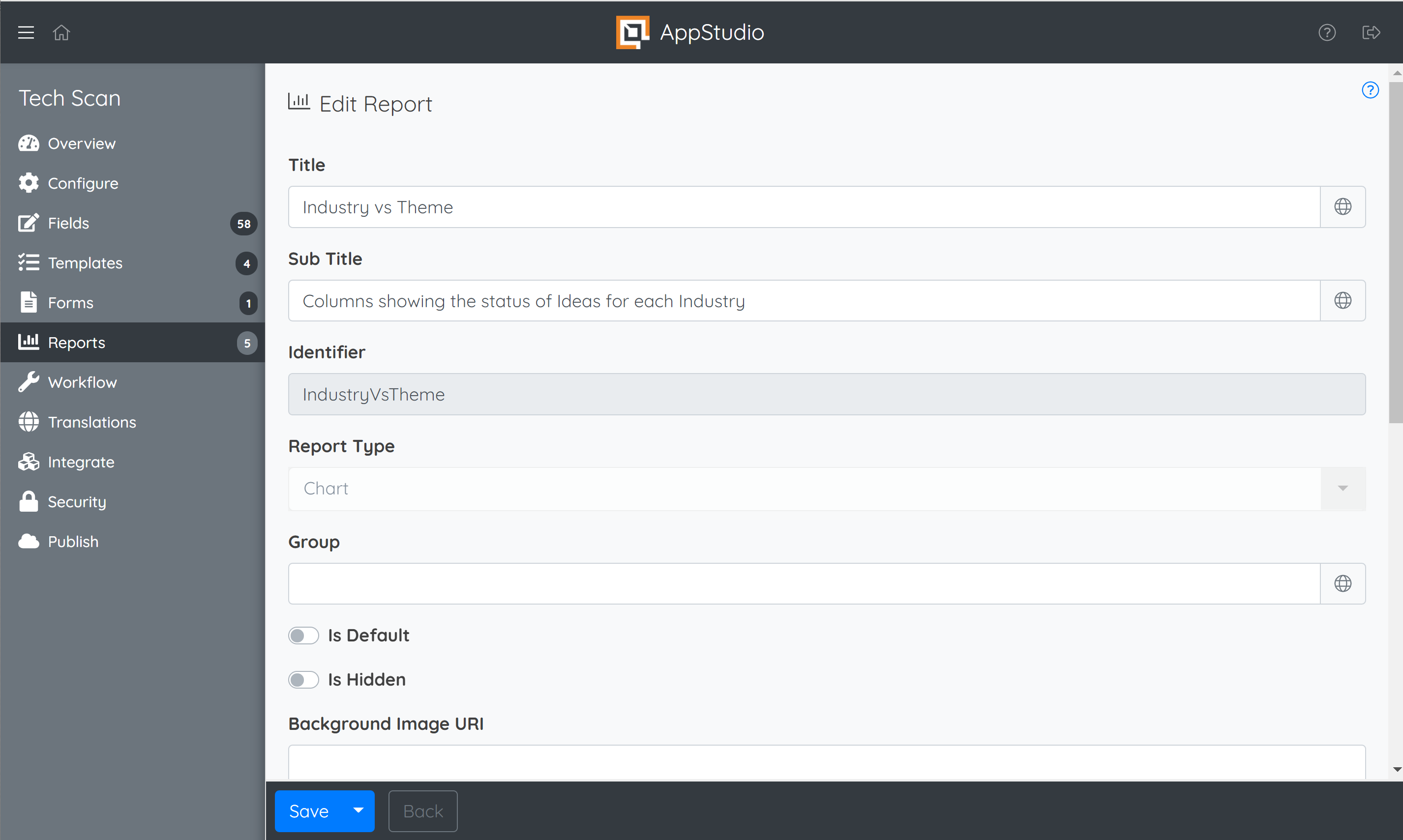Viewport: 1403px width, 840px height.
Task: Click the Group input field
Action: [804, 583]
